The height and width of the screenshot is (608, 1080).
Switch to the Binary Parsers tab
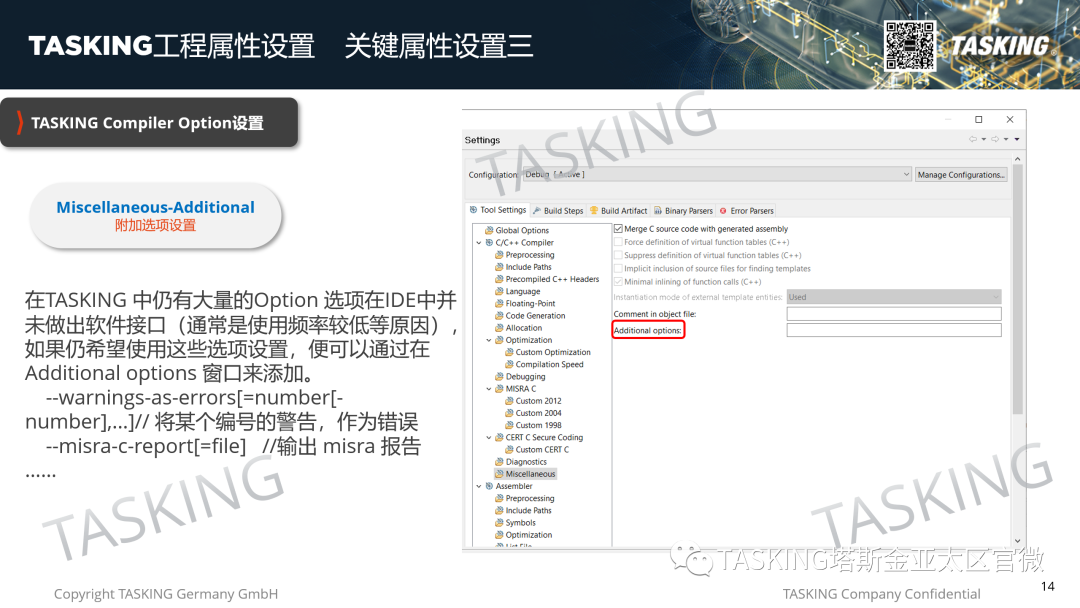click(683, 211)
